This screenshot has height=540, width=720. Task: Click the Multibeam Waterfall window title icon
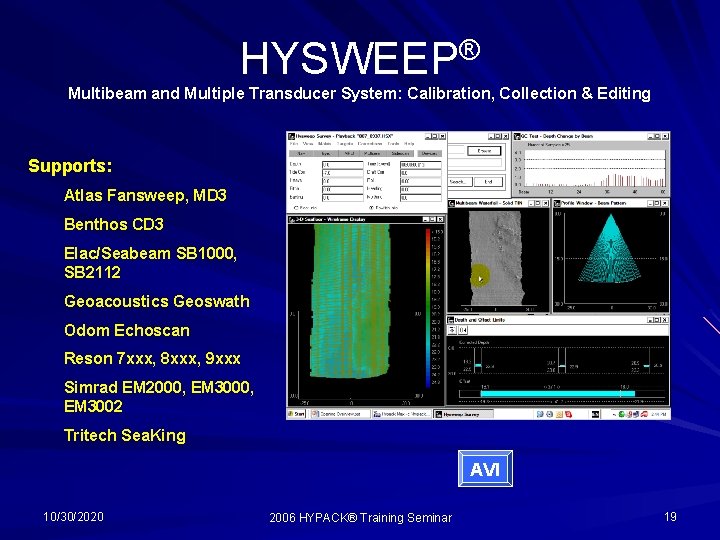[451, 203]
